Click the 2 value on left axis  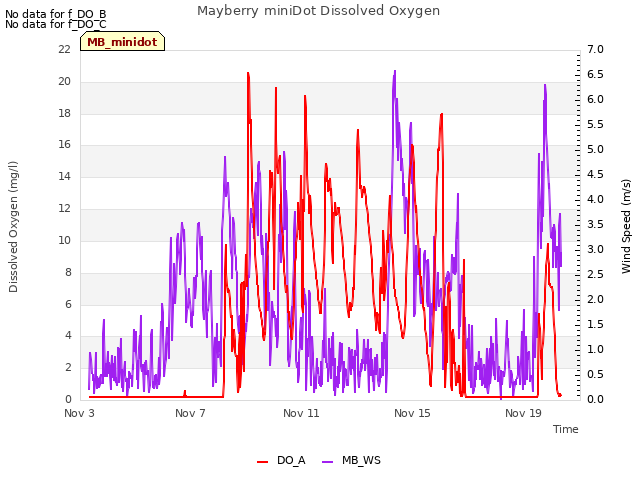pyautogui.click(x=68, y=367)
